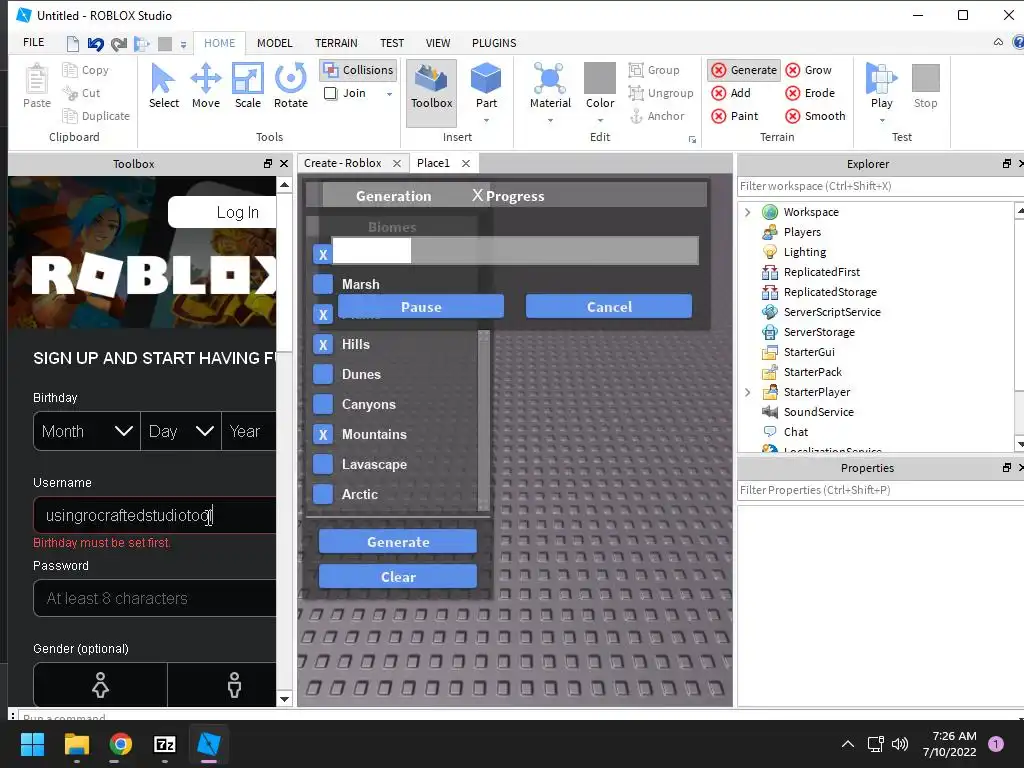Image resolution: width=1024 pixels, height=768 pixels.
Task: Click the Pause generation button
Action: pyautogui.click(x=421, y=306)
